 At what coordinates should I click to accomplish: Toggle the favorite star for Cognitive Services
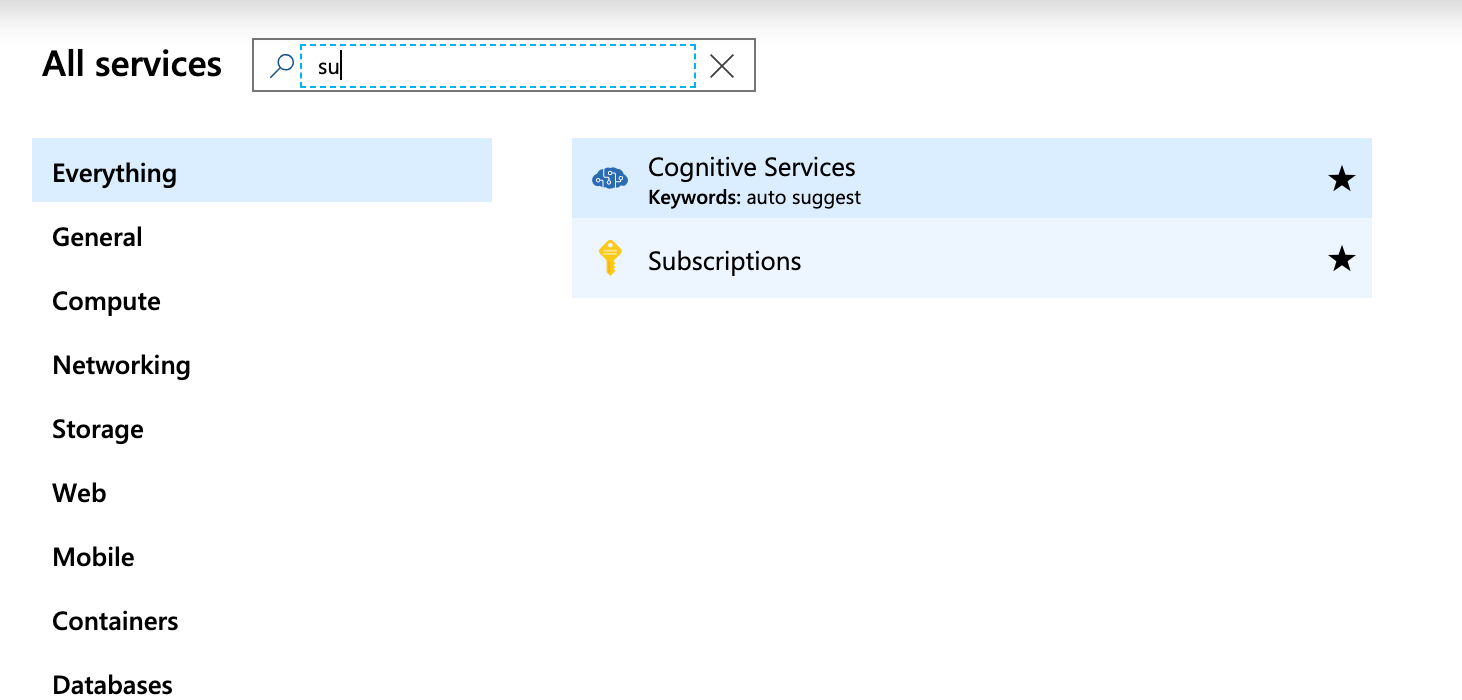[x=1340, y=178]
